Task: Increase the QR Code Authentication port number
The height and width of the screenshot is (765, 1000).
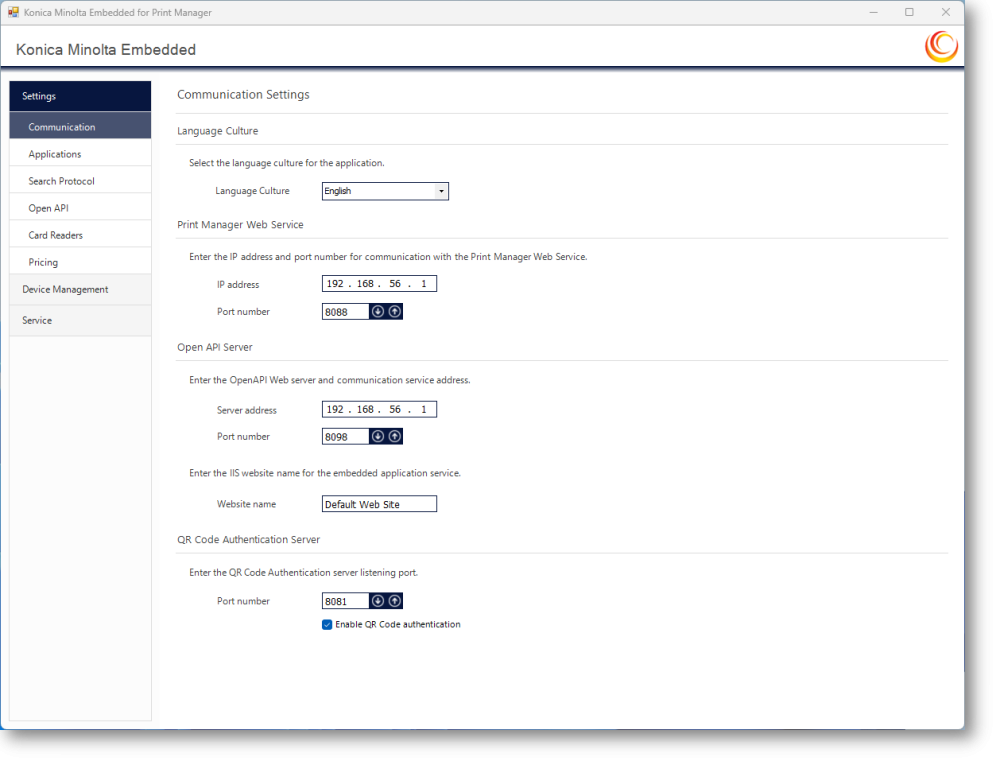Action: point(395,601)
